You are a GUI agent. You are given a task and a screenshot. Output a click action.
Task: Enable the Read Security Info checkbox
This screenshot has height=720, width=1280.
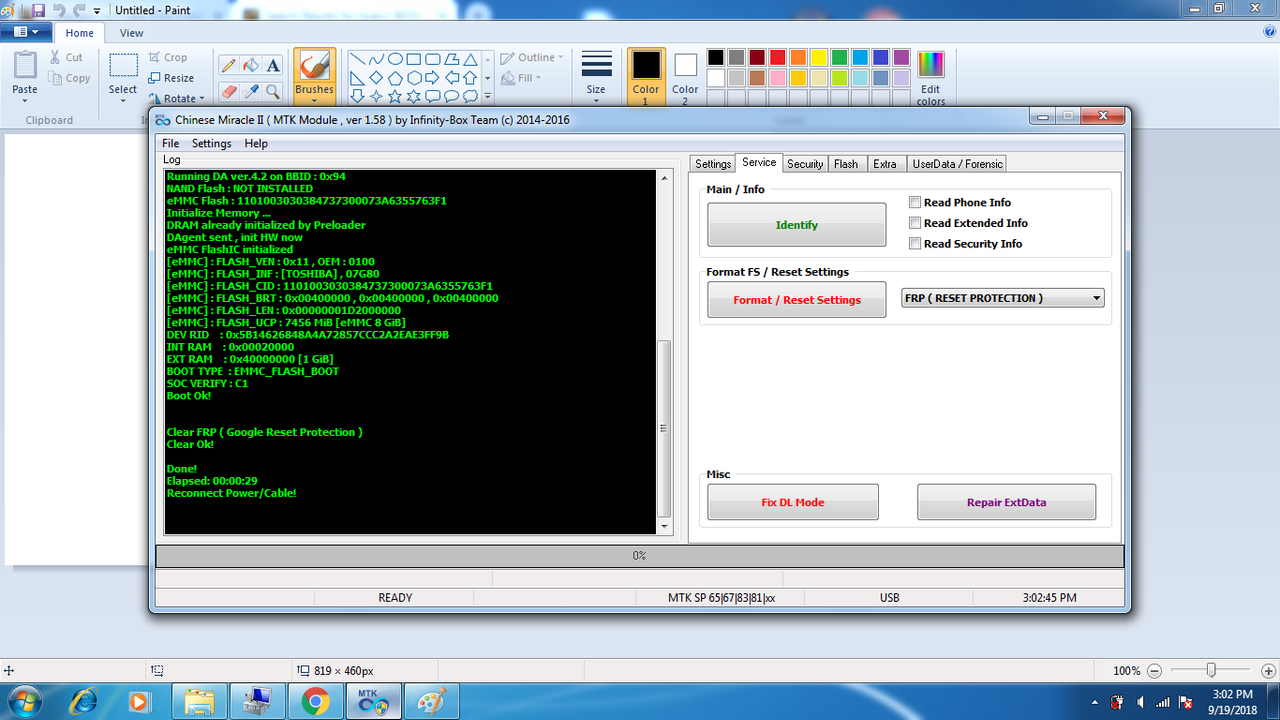pyautogui.click(x=914, y=243)
